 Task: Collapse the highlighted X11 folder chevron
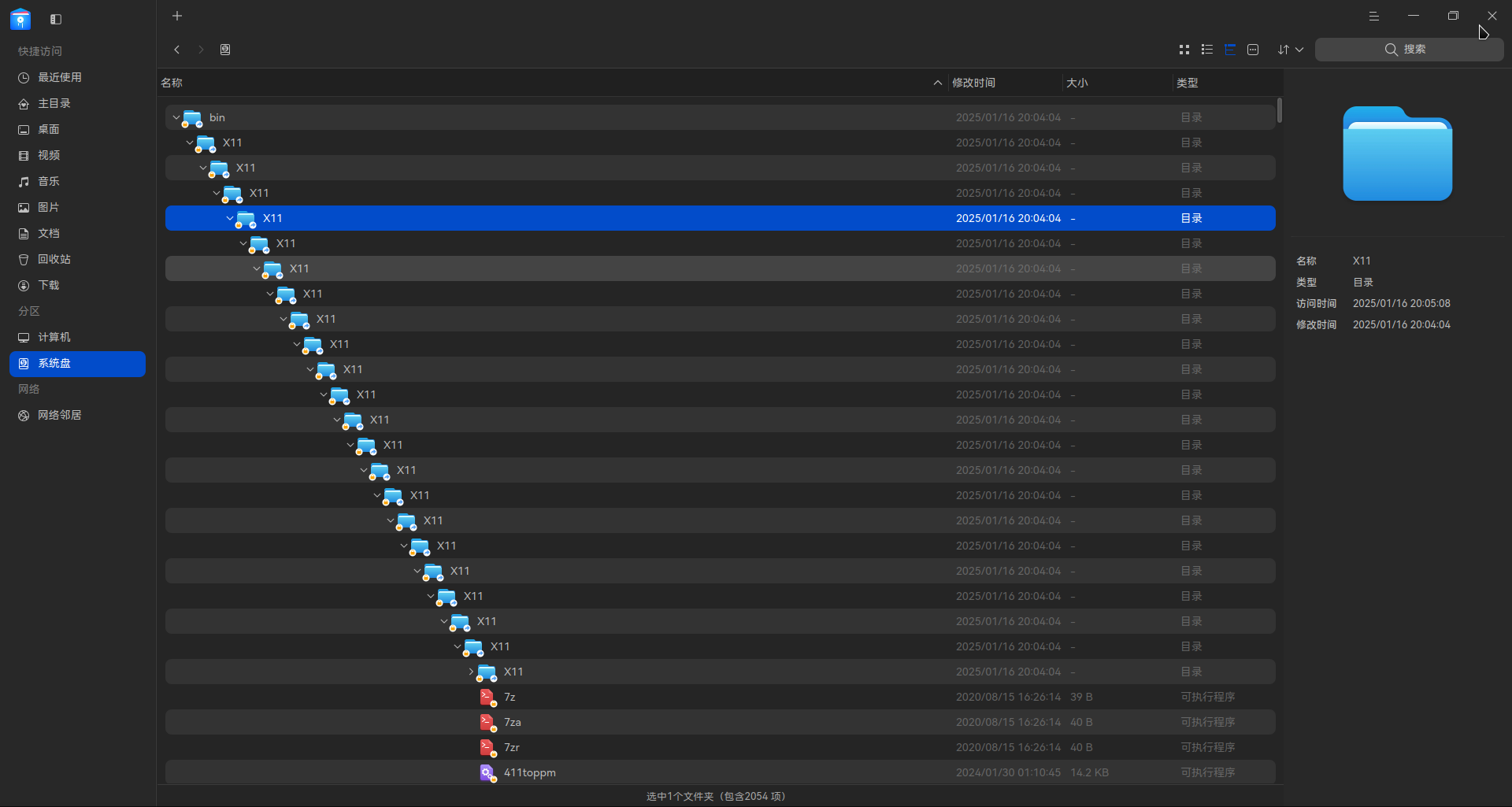[x=229, y=218]
